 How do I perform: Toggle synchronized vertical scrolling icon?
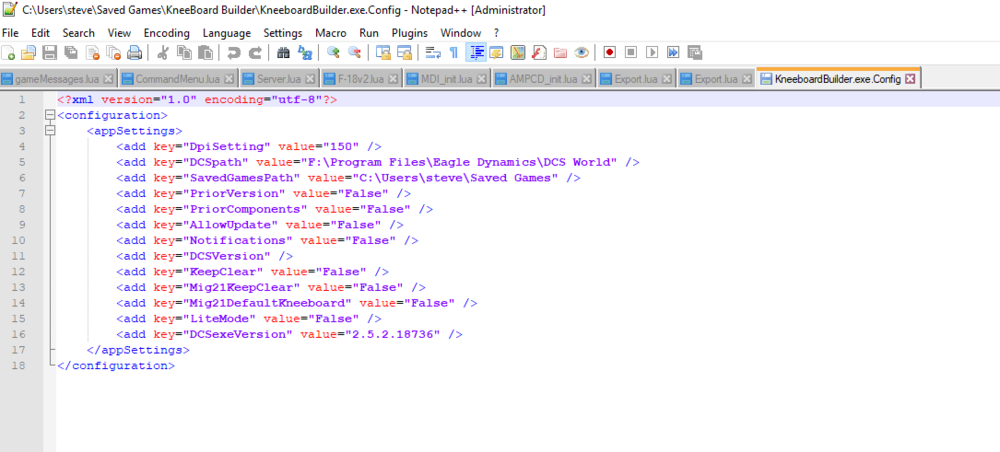(383, 53)
